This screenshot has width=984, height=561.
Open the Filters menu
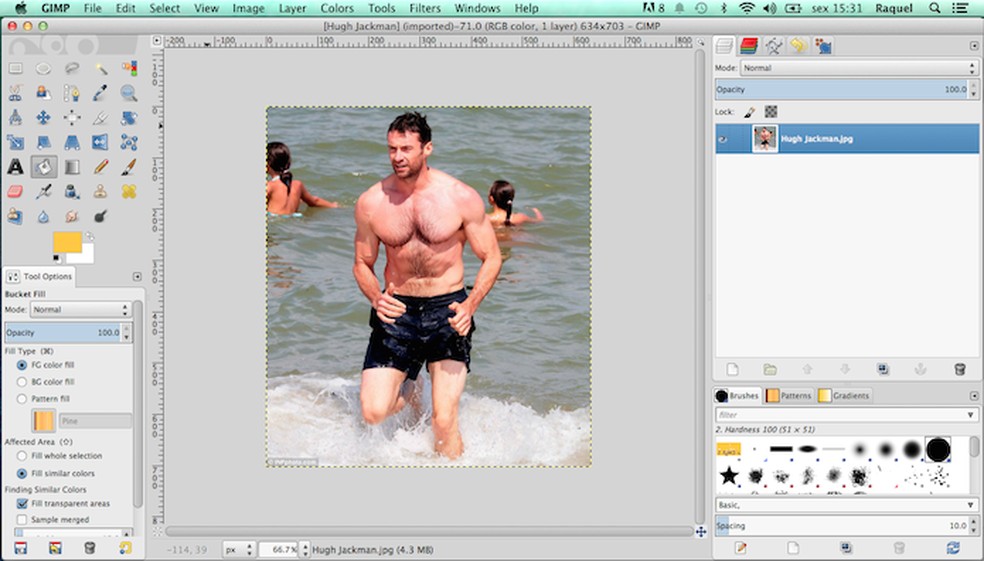coord(425,8)
